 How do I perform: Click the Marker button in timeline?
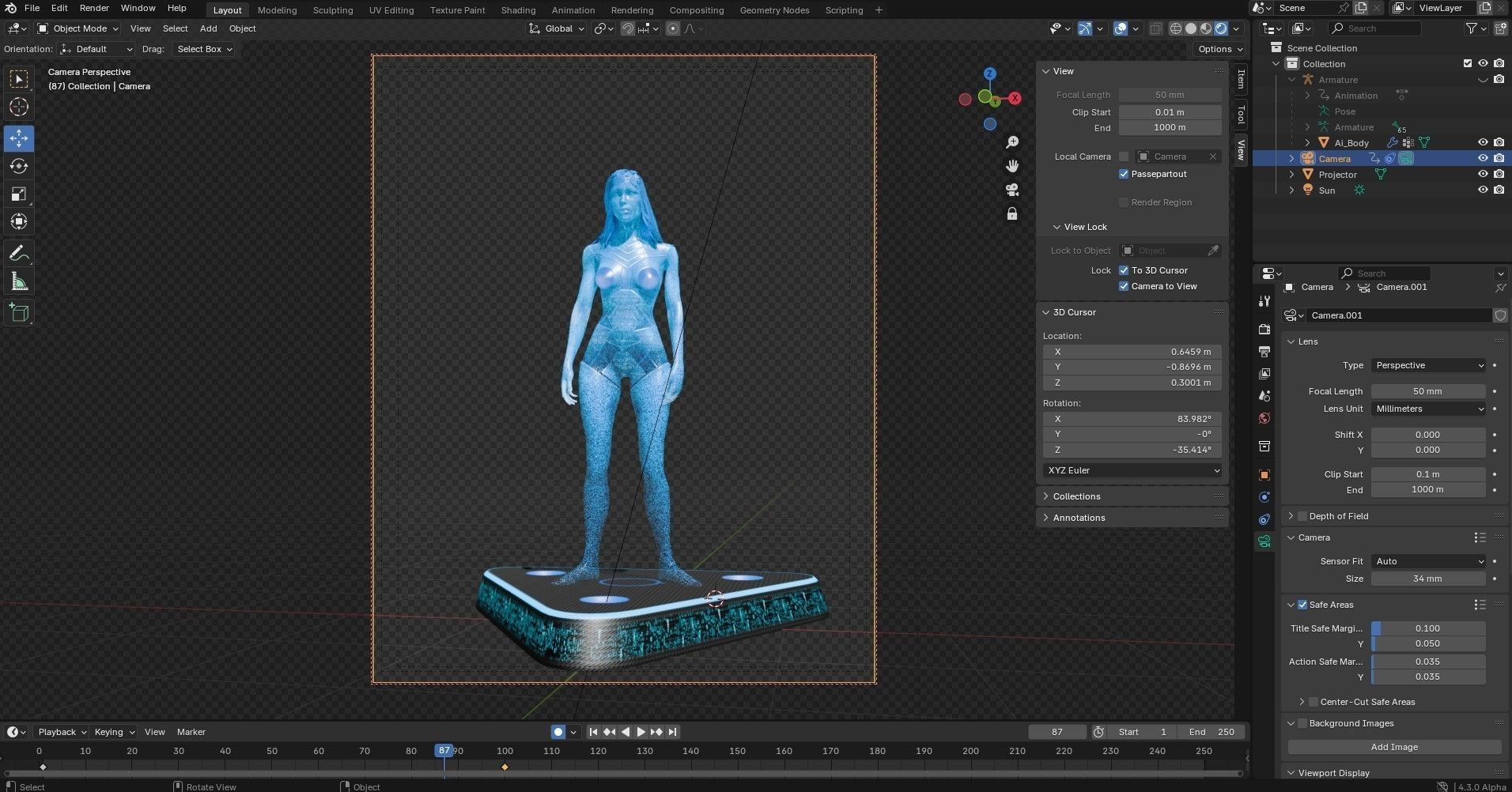191,732
